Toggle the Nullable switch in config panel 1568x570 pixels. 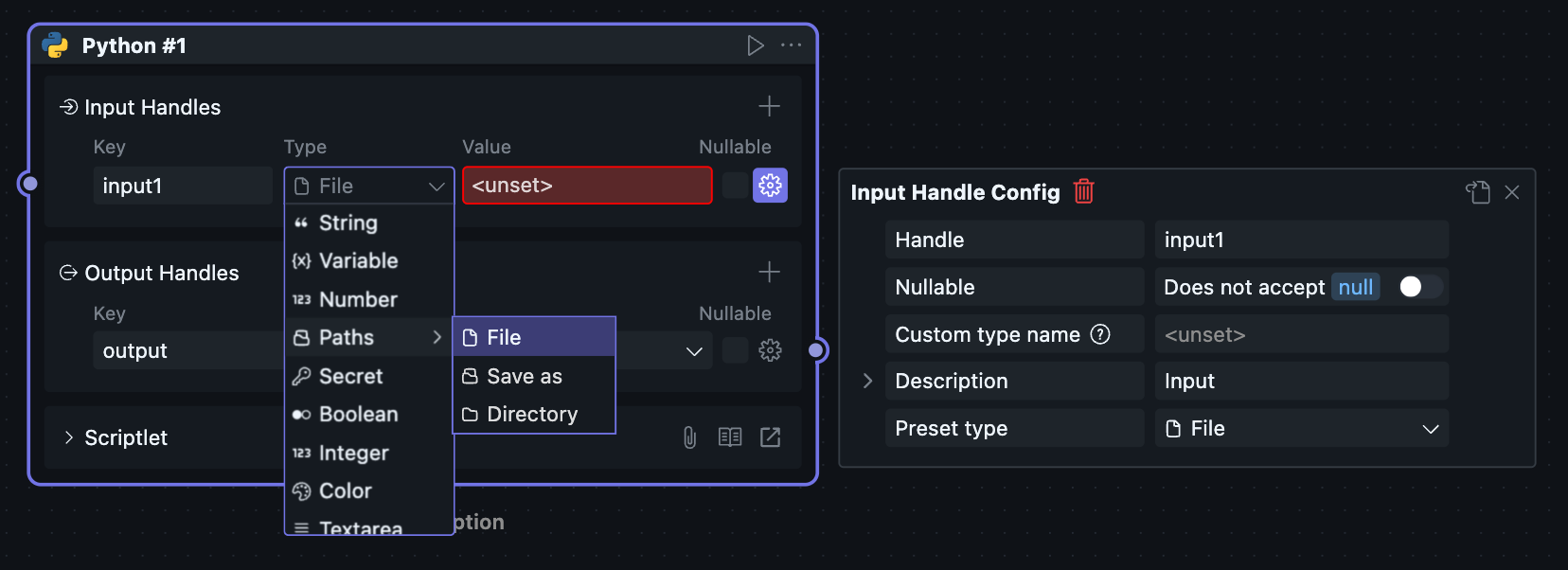pos(1418,287)
